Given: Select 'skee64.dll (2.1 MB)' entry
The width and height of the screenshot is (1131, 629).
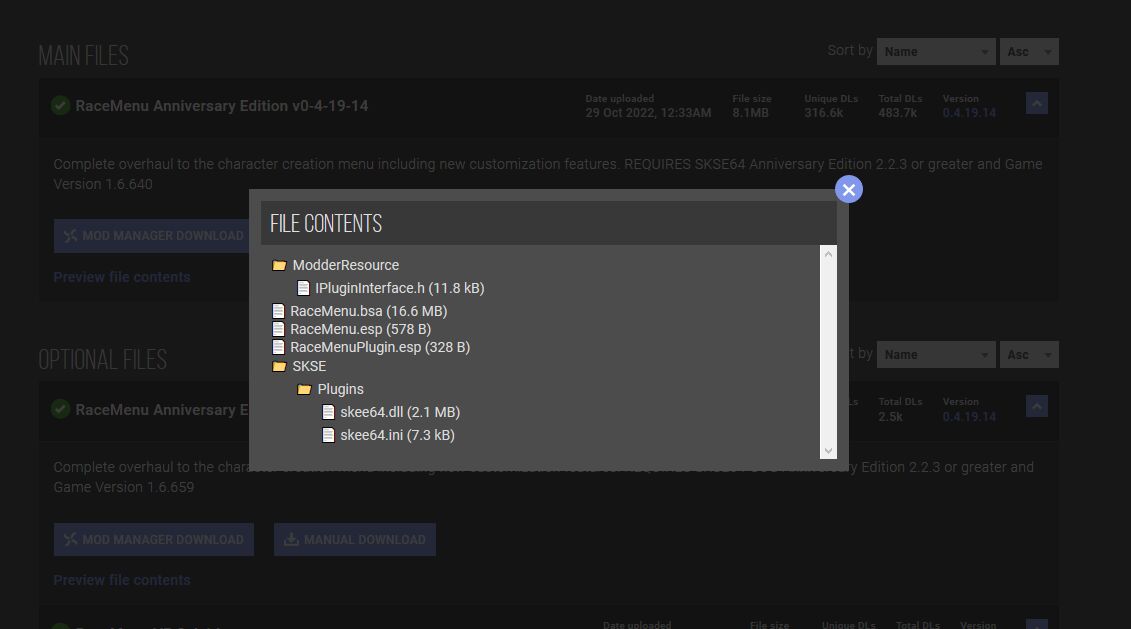Looking at the screenshot, I should pyautogui.click(x=400, y=412).
